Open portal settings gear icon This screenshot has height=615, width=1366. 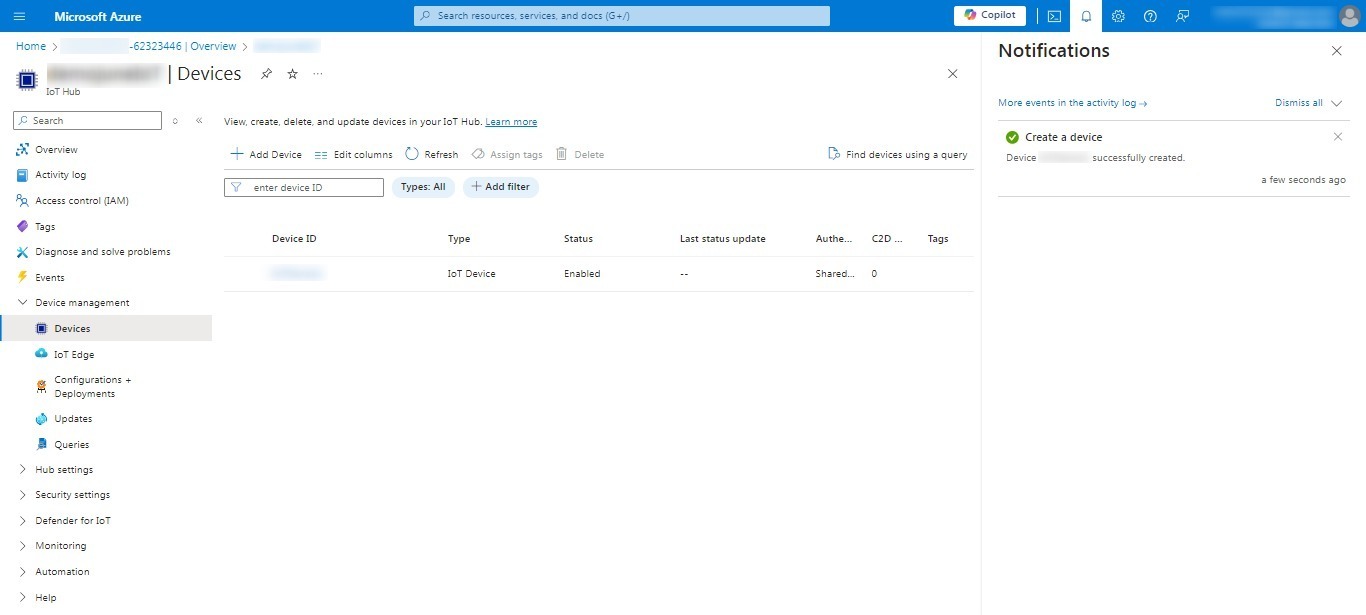pyautogui.click(x=1118, y=16)
